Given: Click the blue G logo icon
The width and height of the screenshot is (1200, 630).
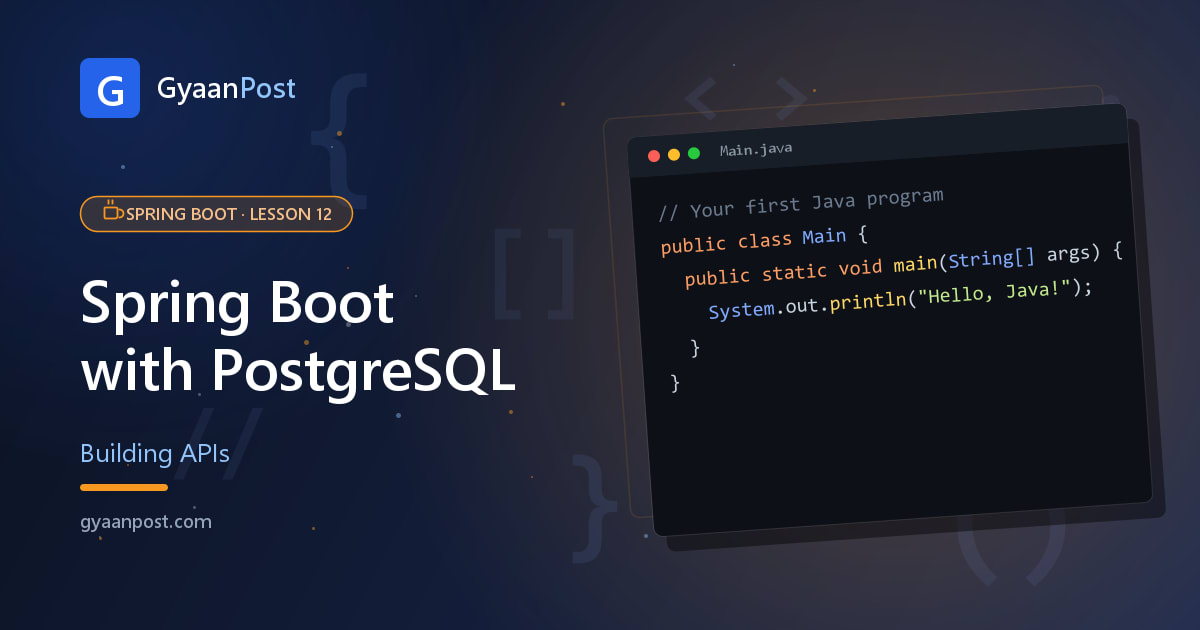Looking at the screenshot, I should [x=110, y=88].
